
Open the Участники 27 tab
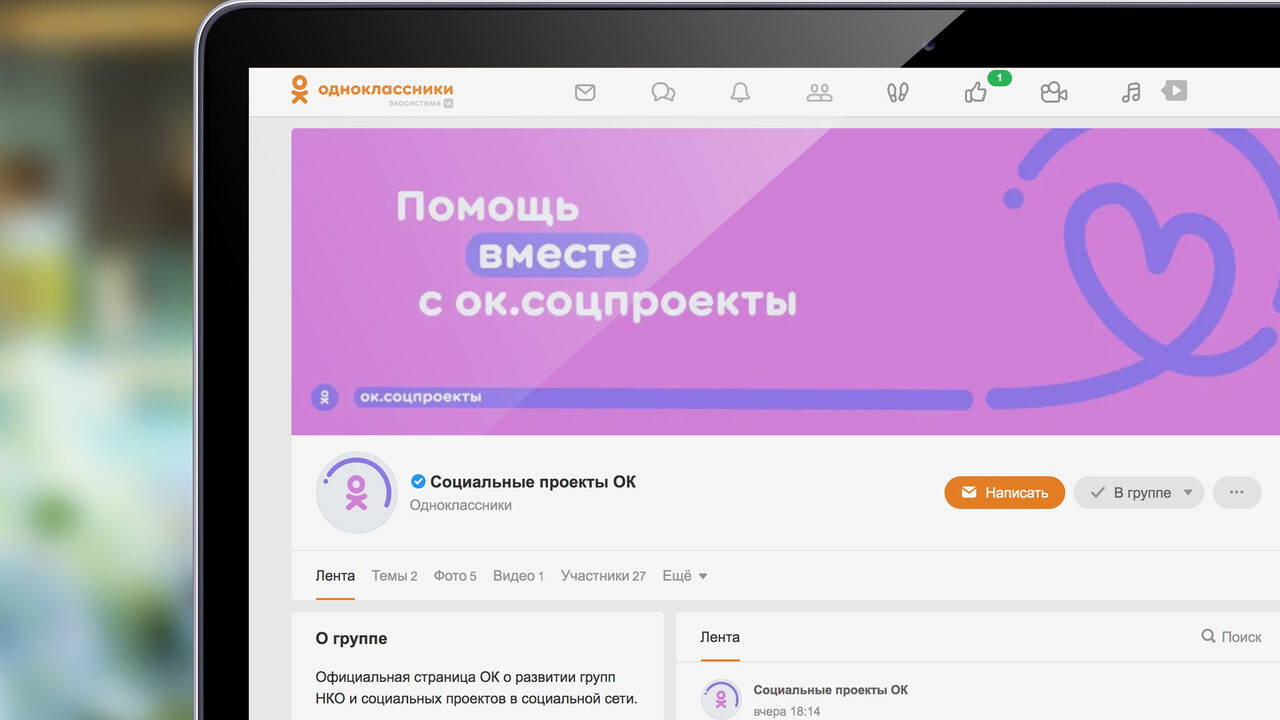(x=603, y=576)
